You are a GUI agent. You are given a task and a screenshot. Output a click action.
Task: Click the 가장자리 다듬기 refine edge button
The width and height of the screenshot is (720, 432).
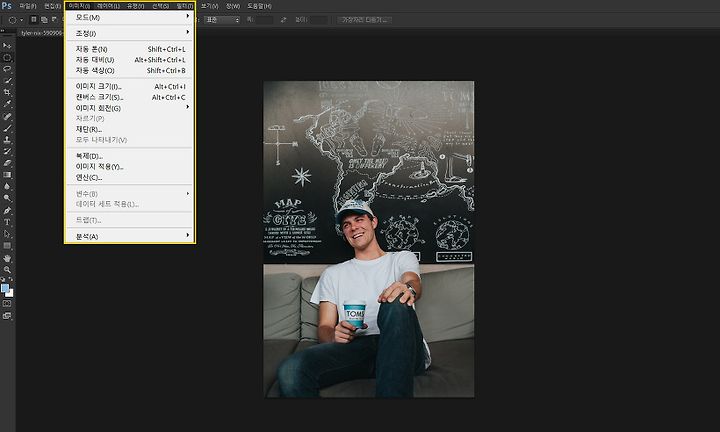pos(365,20)
